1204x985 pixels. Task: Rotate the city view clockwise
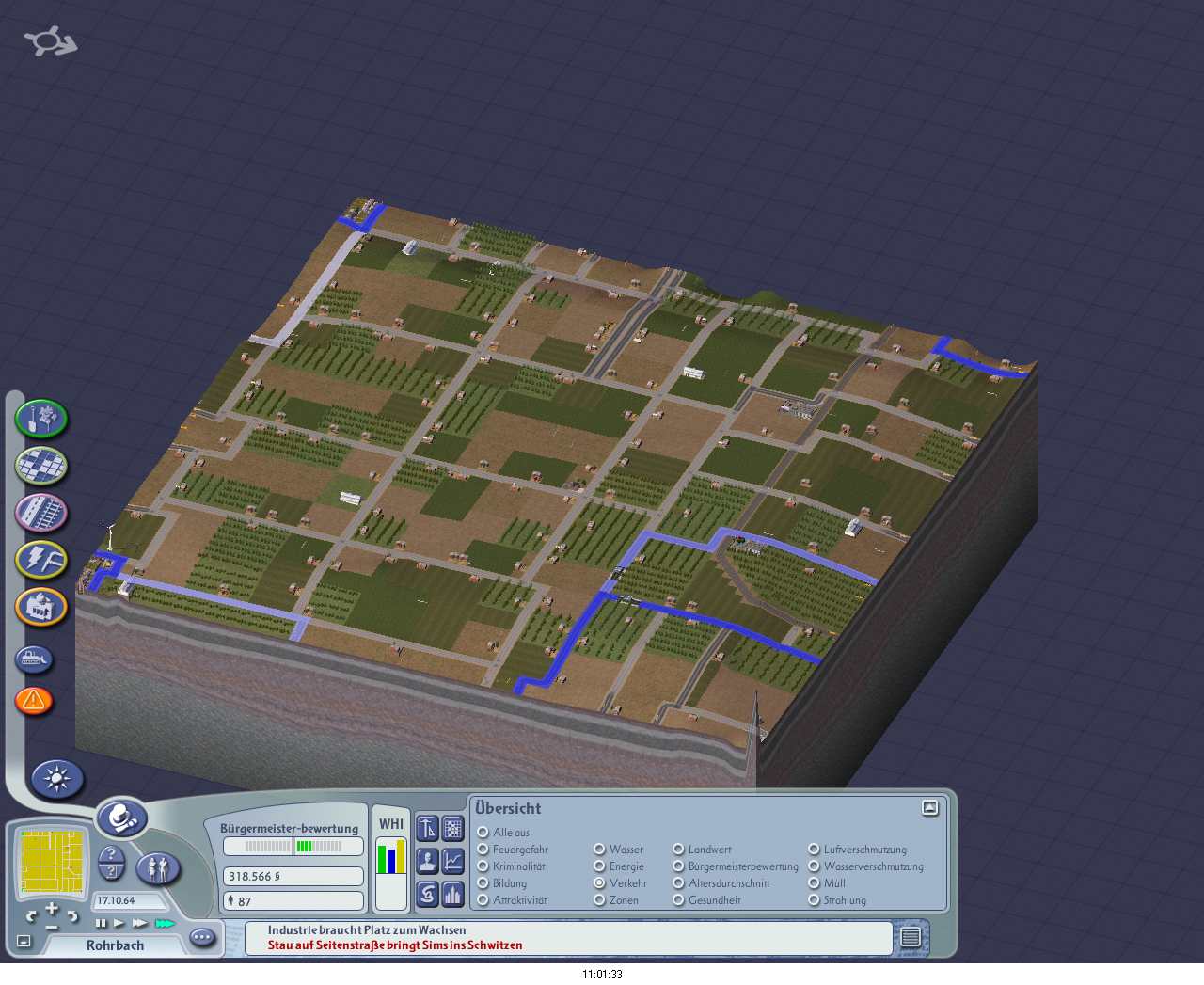pyautogui.click(x=71, y=915)
